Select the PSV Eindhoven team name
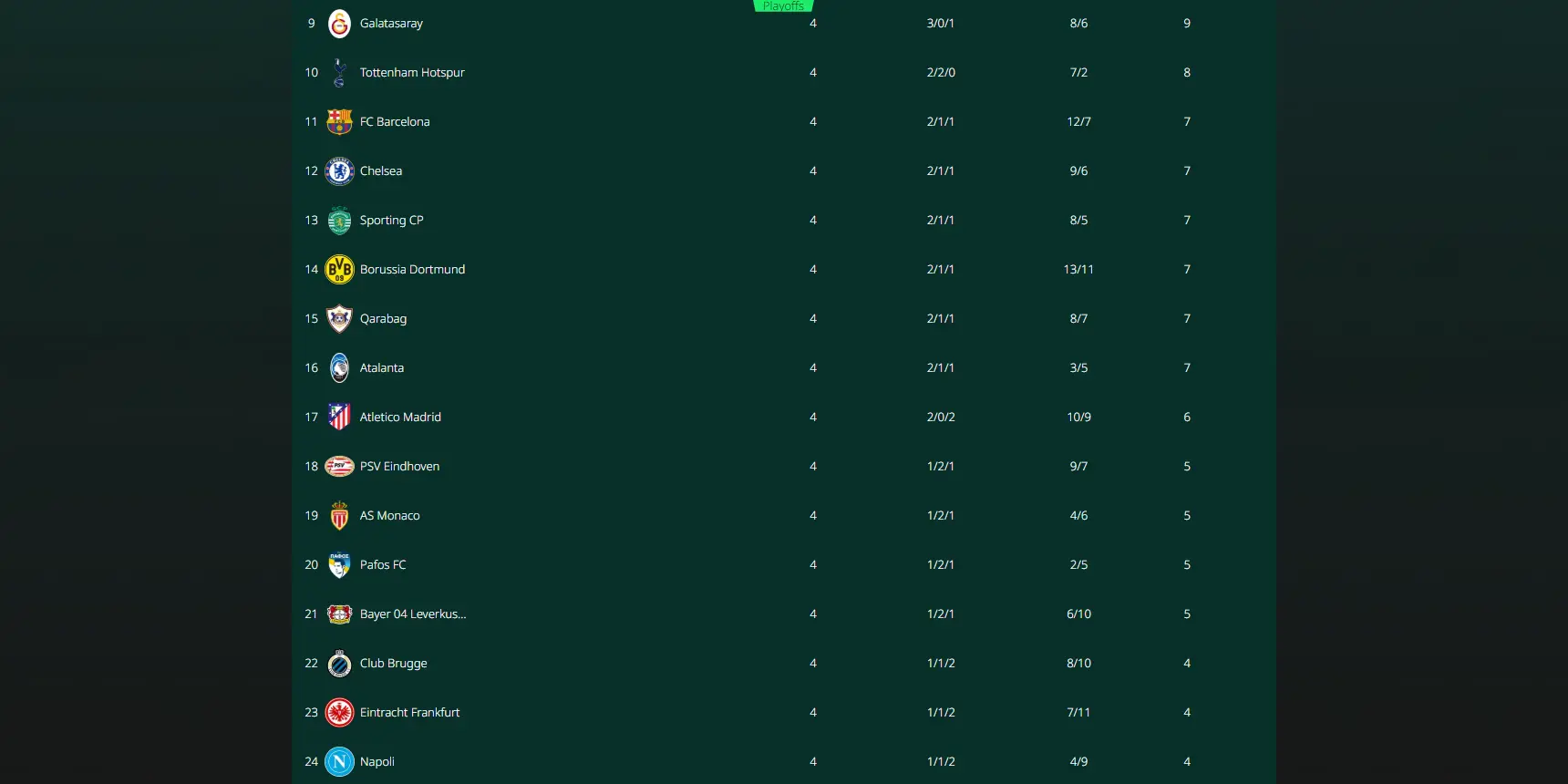The image size is (1568, 784). [x=399, y=467]
